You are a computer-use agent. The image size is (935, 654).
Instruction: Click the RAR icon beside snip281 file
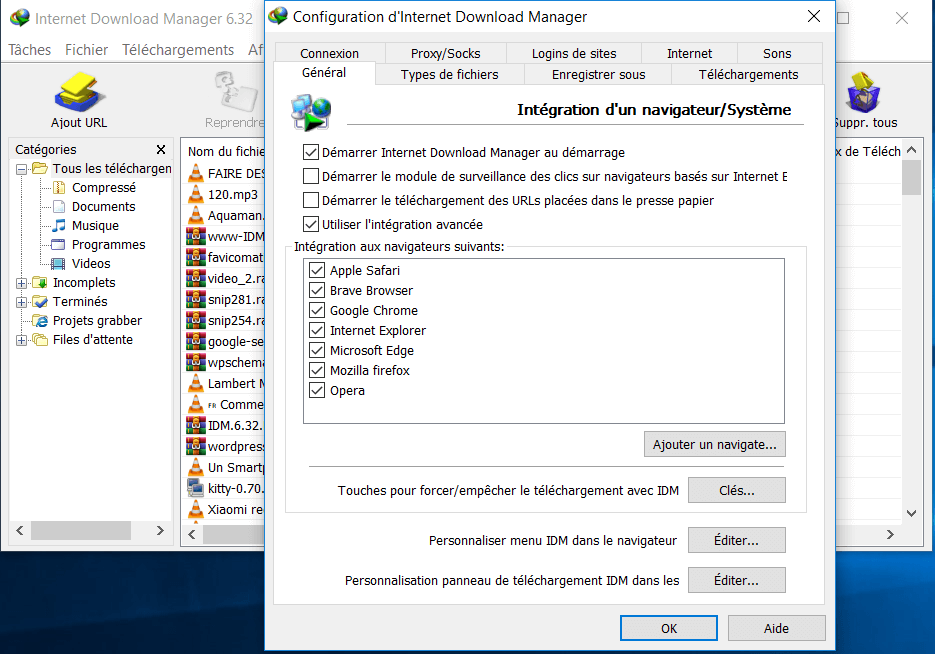click(x=196, y=299)
